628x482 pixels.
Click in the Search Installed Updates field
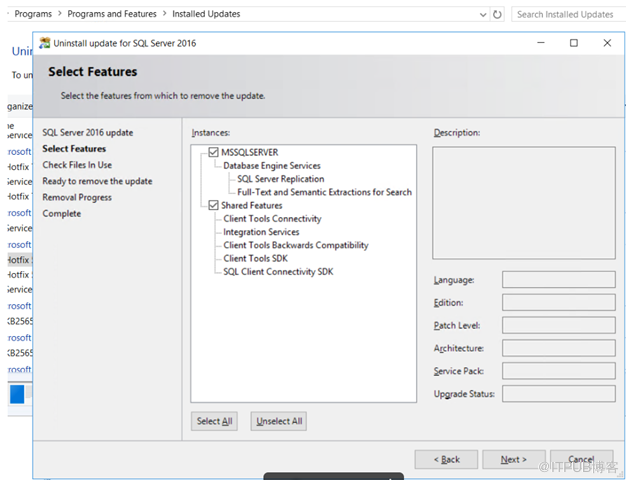(x=569, y=14)
